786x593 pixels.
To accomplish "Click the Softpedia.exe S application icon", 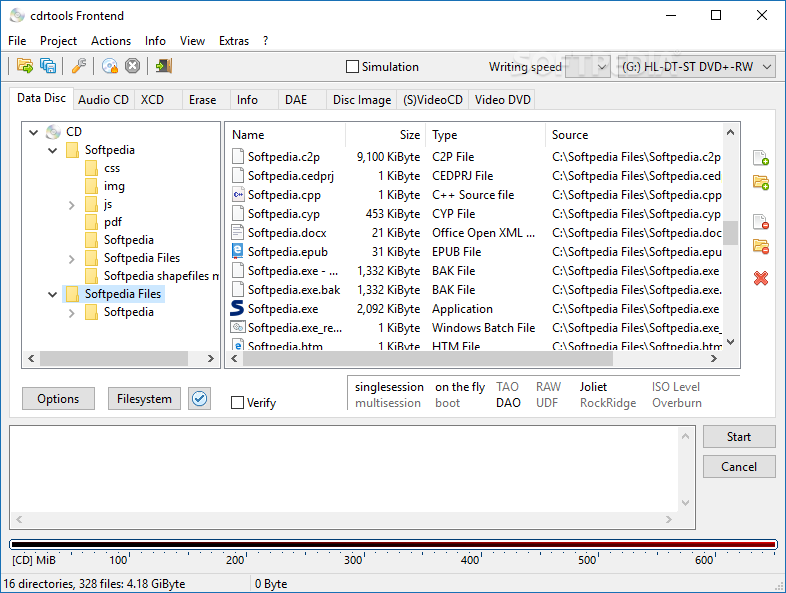I will click(237, 308).
